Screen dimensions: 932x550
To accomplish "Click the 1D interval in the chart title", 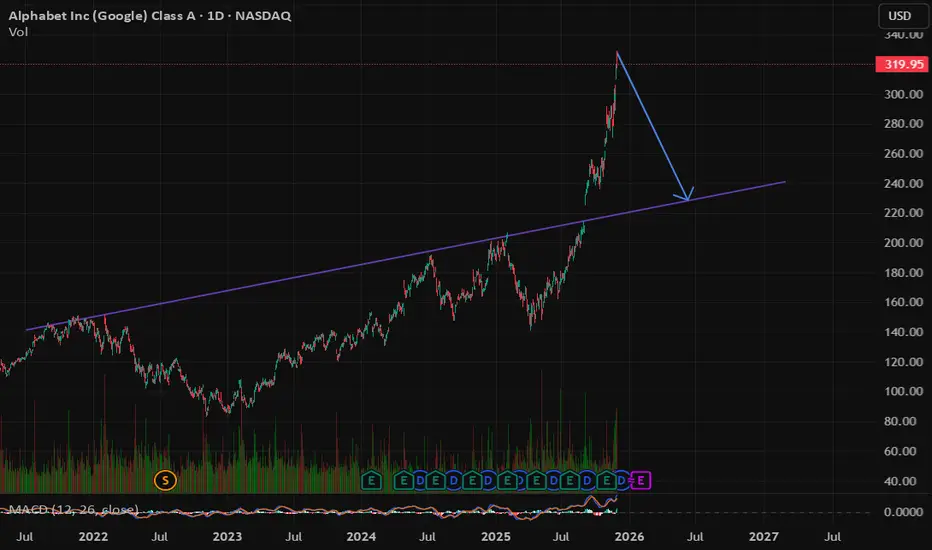I will (x=215, y=16).
